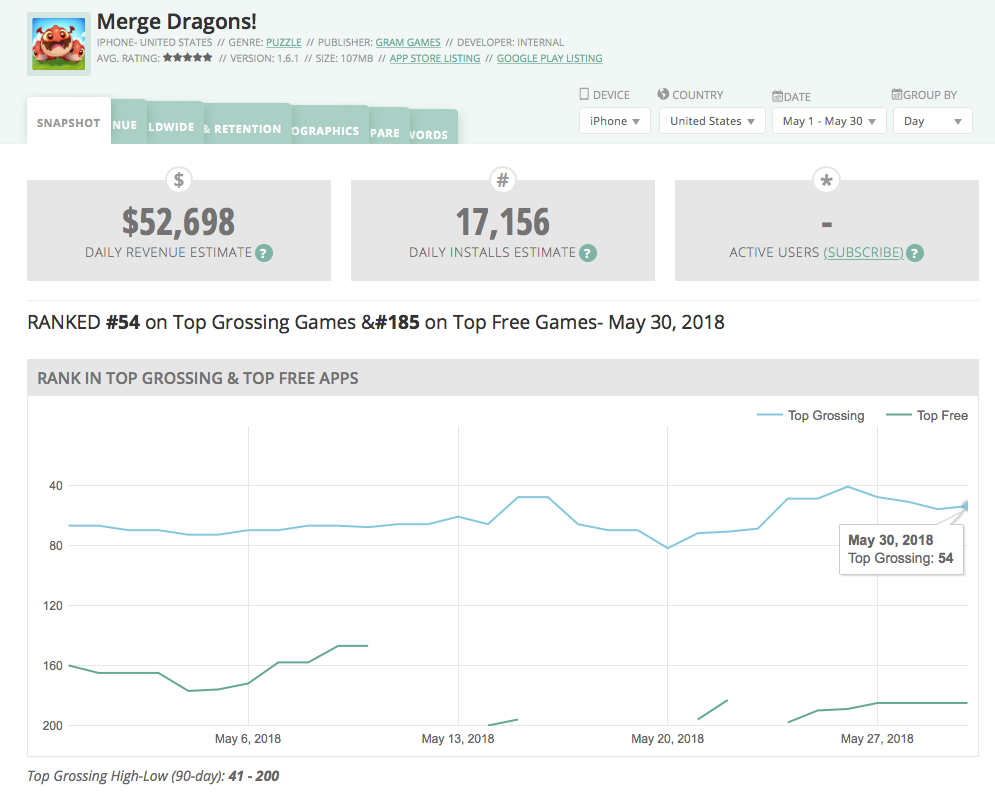Open the United States country dropdown
Viewport: 995px width, 800px height.
coord(712,121)
